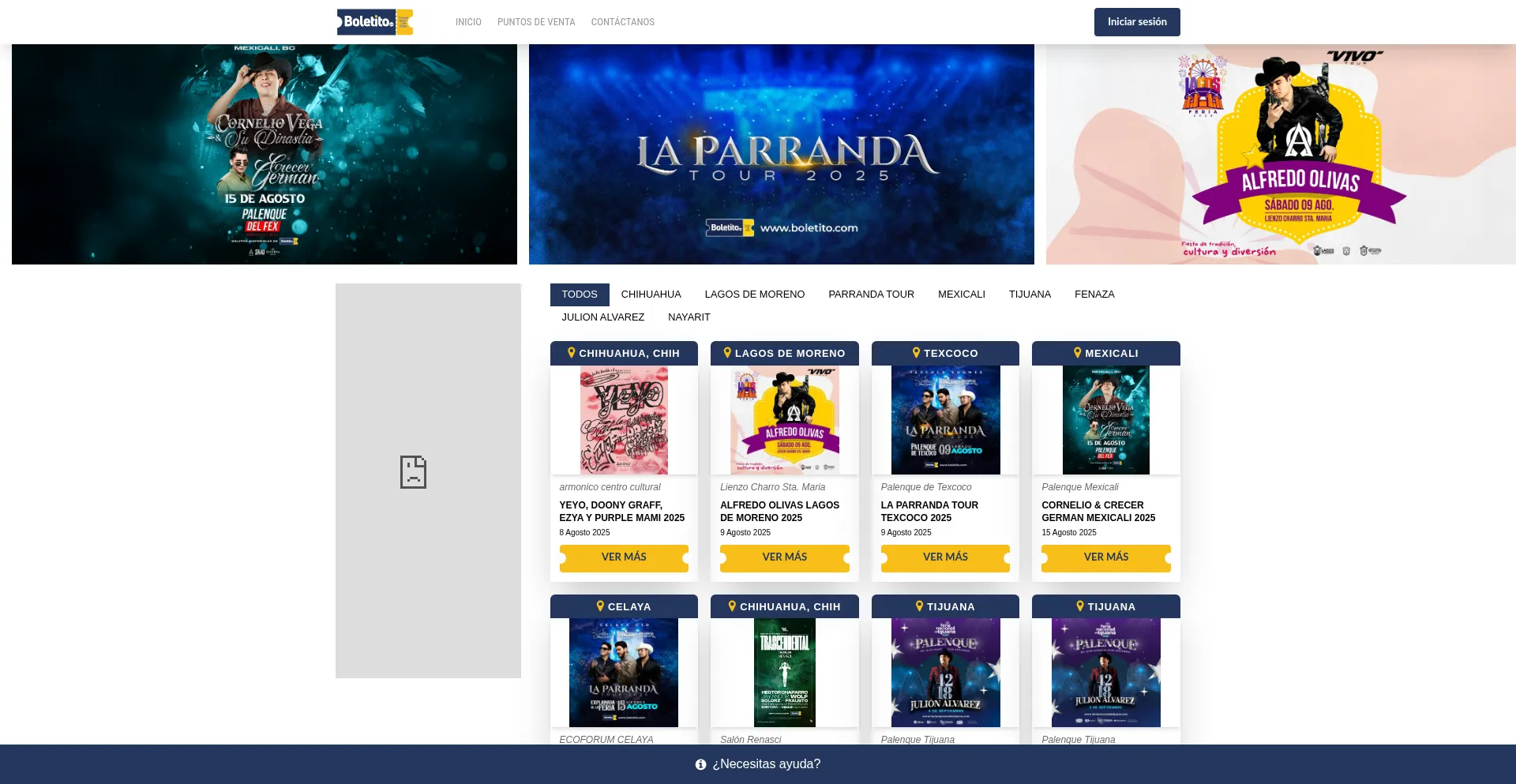Open the Cornelio Vega Mexicali poster thumbnail
This screenshot has height=784, width=1516.
[1106, 420]
